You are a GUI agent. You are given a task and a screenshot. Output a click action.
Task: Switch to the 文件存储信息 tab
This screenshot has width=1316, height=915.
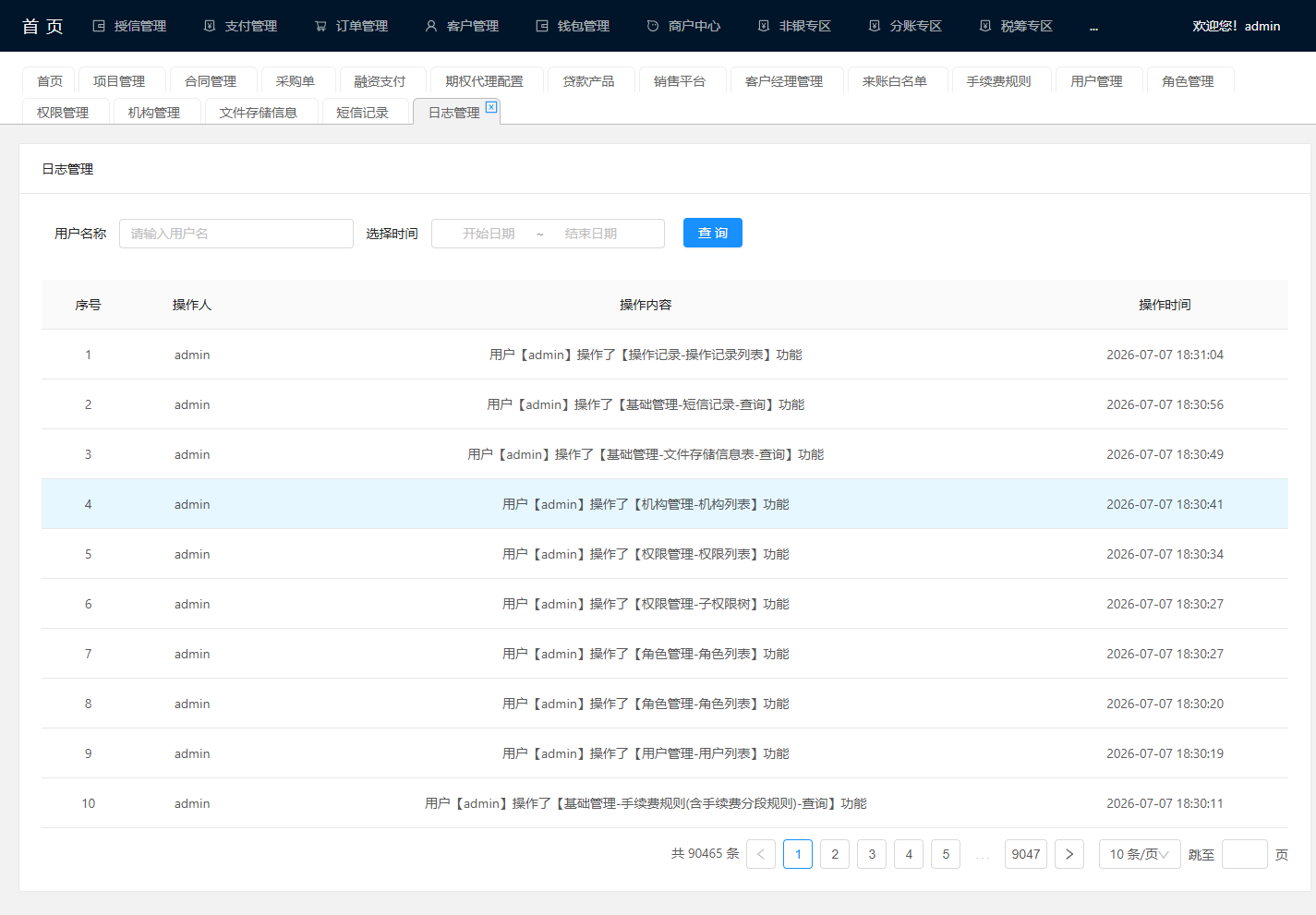coord(260,113)
